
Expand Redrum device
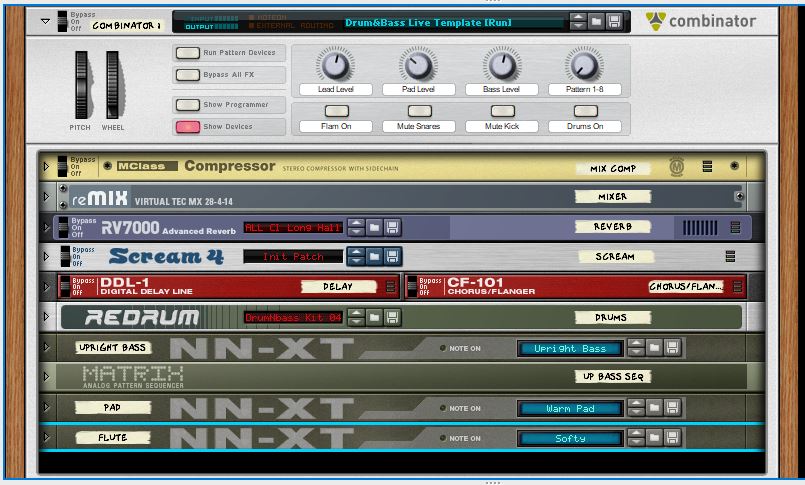(46, 317)
